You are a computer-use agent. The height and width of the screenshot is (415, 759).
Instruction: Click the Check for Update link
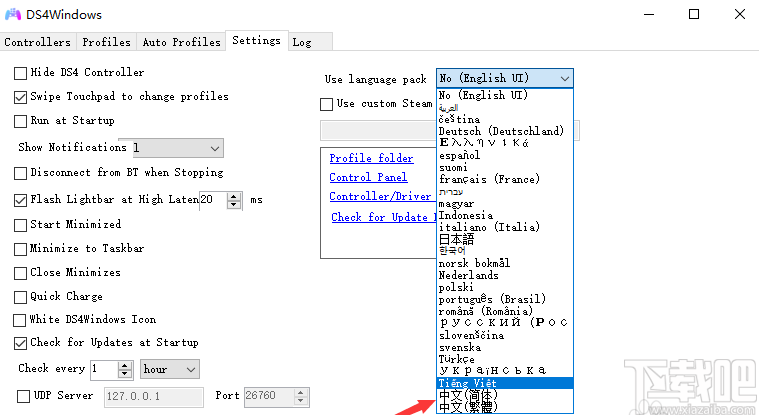pos(383,217)
